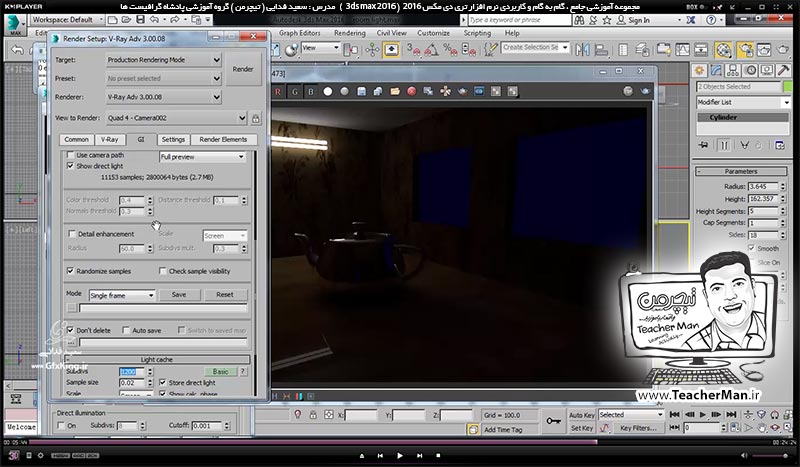Click the Key Filters button

(638, 428)
